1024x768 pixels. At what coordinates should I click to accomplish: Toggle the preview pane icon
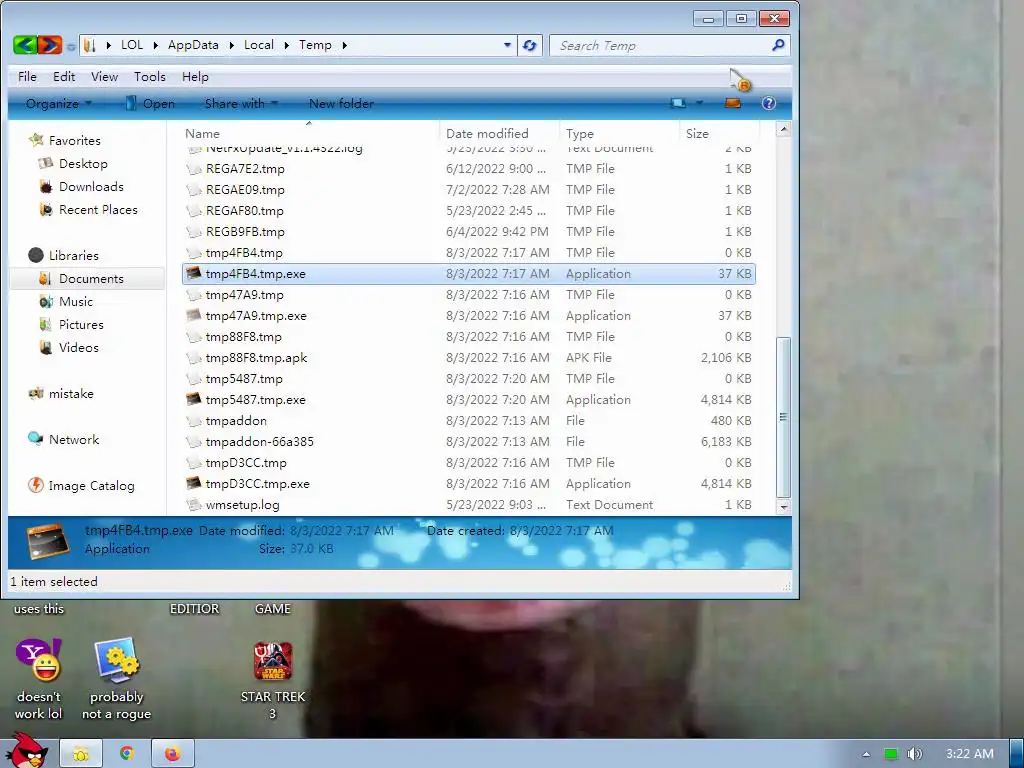click(733, 103)
